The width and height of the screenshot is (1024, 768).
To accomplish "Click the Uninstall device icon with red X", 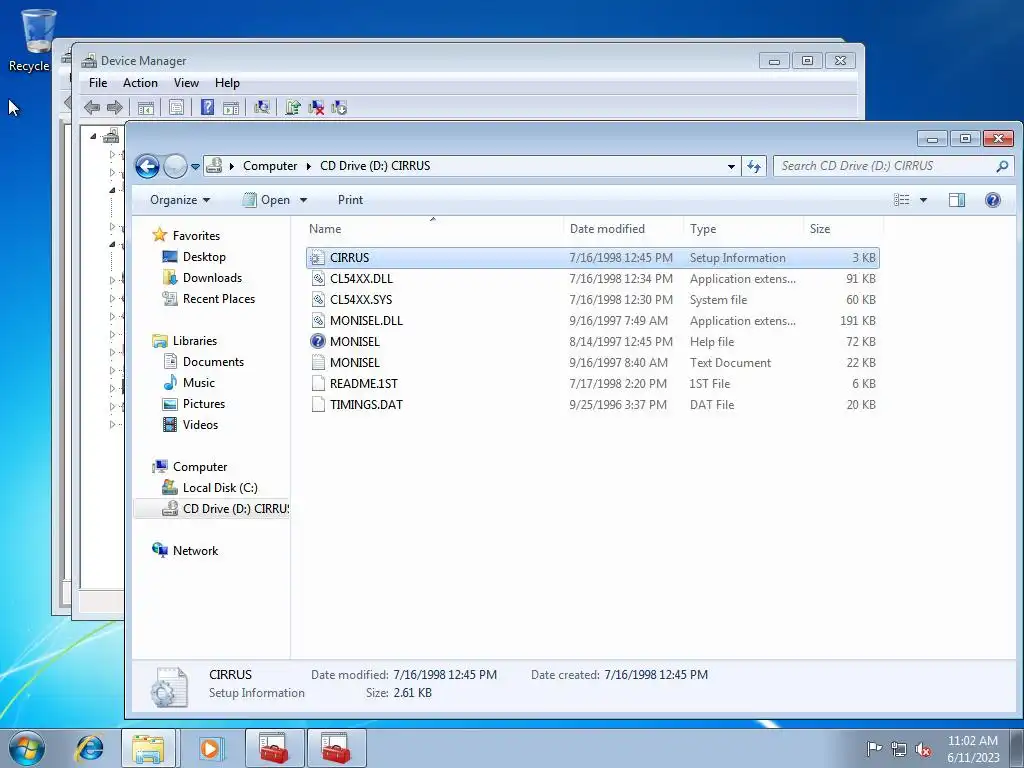I will pos(316,107).
